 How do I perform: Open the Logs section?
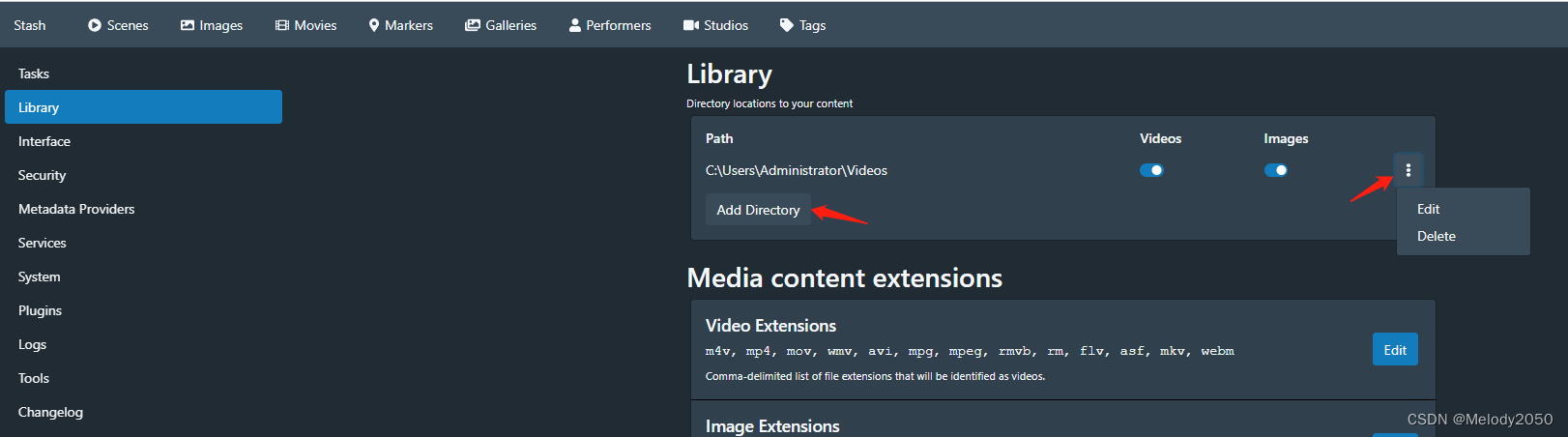pyautogui.click(x=143, y=344)
